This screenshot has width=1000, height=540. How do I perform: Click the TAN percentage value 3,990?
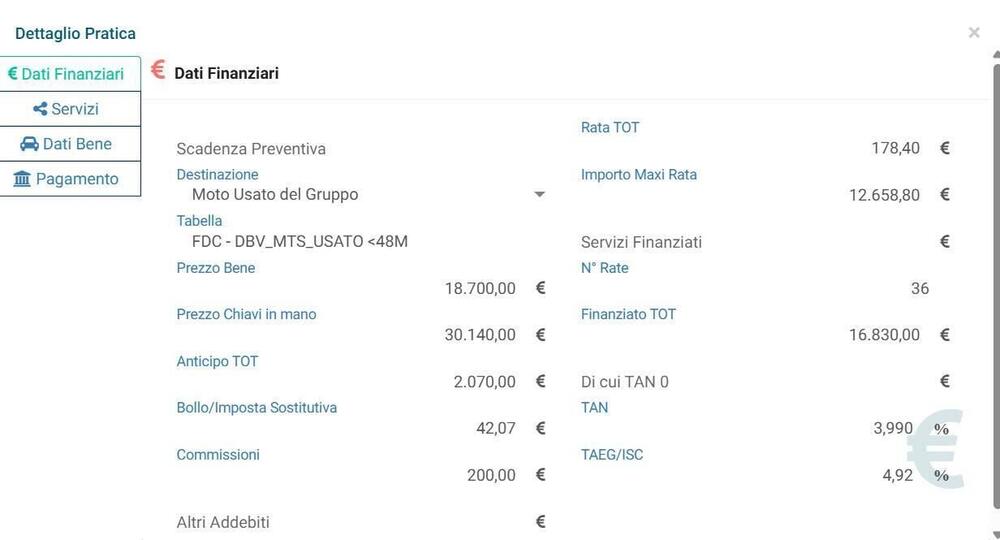click(x=893, y=428)
